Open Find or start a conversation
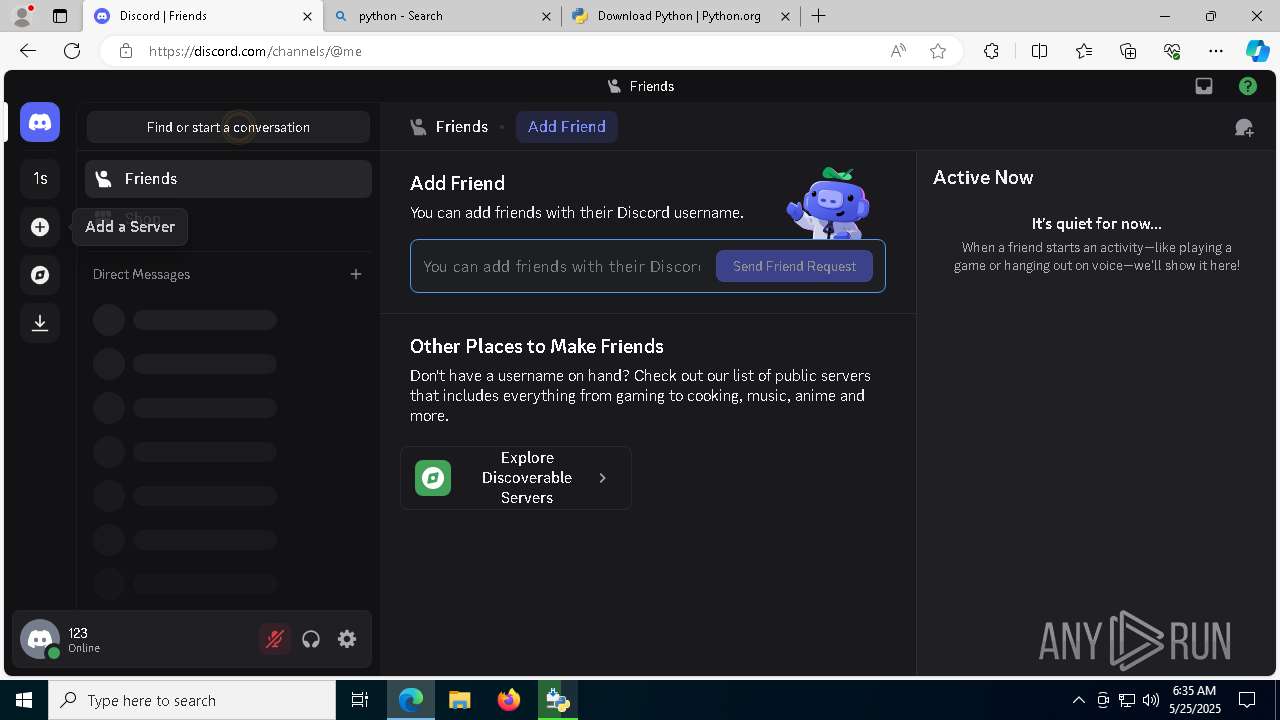This screenshot has width=1280, height=720. (x=228, y=127)
